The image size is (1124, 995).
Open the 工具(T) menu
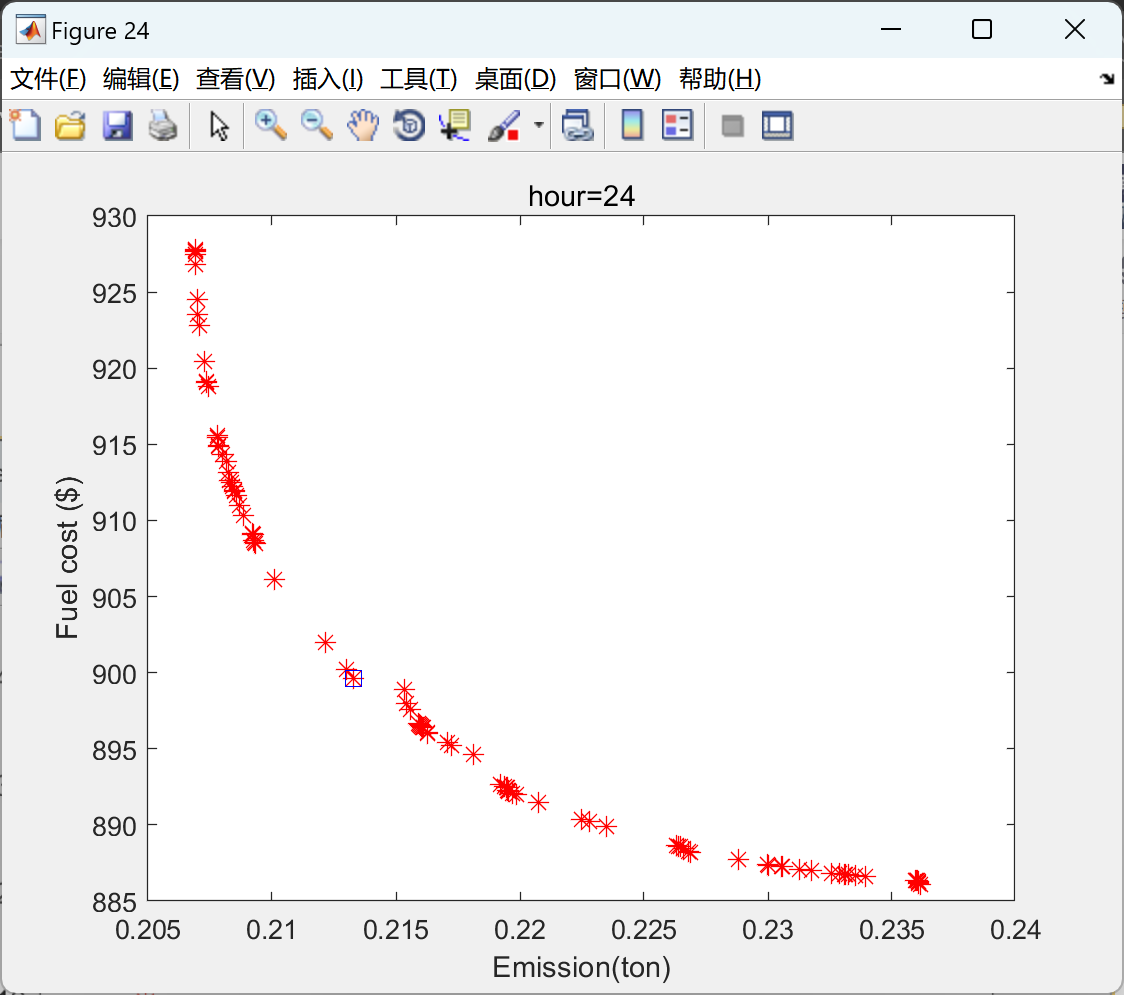point(419,79)
